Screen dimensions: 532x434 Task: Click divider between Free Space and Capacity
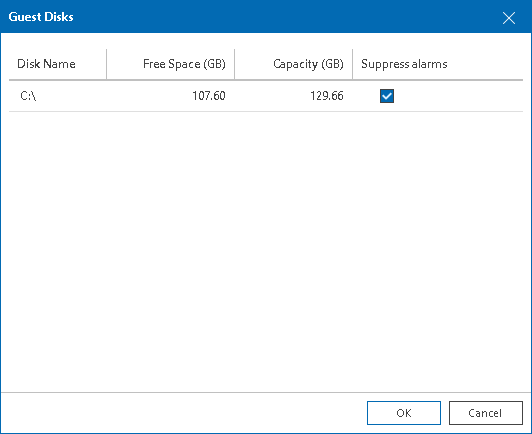tap(234, 64)
